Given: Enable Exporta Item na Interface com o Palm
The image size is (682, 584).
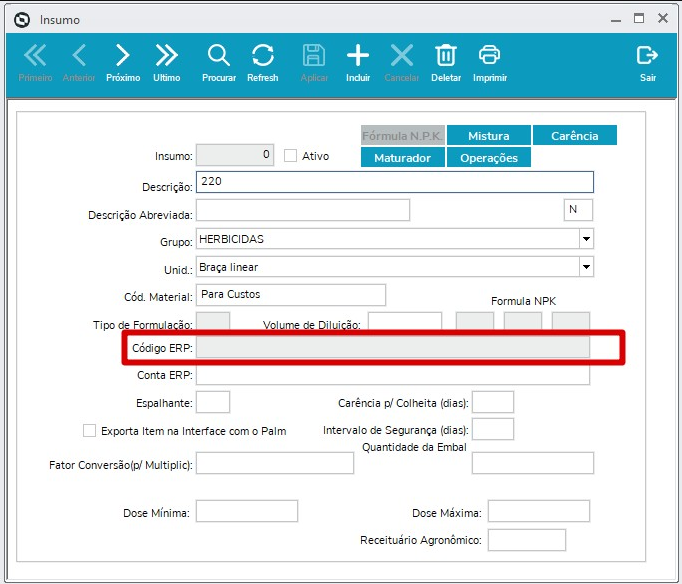Looking at the screenshot, I should (x=89, y=430).
